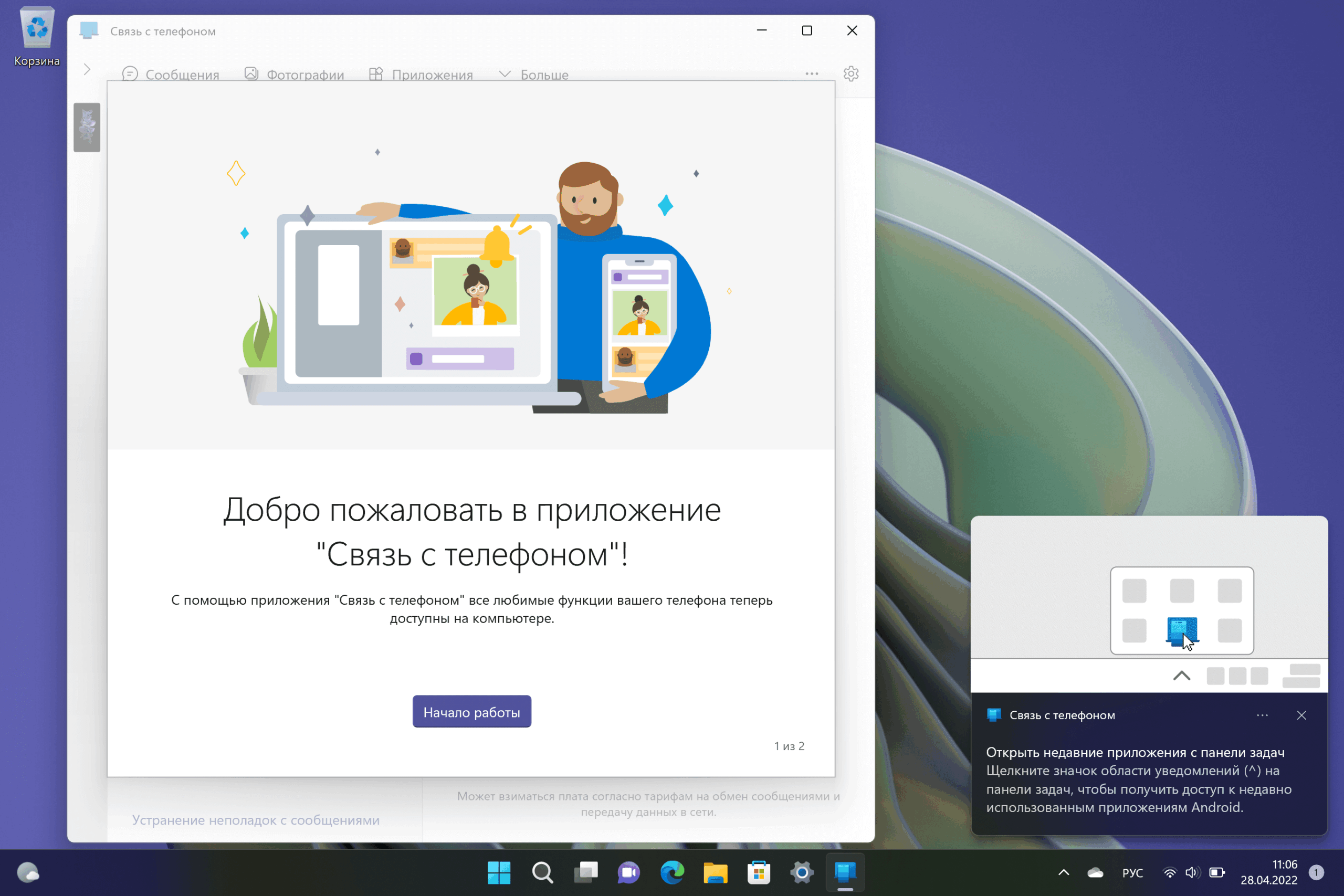Screen dimensions: 1344x896
Task: Dismiss the Связь с телефоном notification
Action: point(1301,715)
